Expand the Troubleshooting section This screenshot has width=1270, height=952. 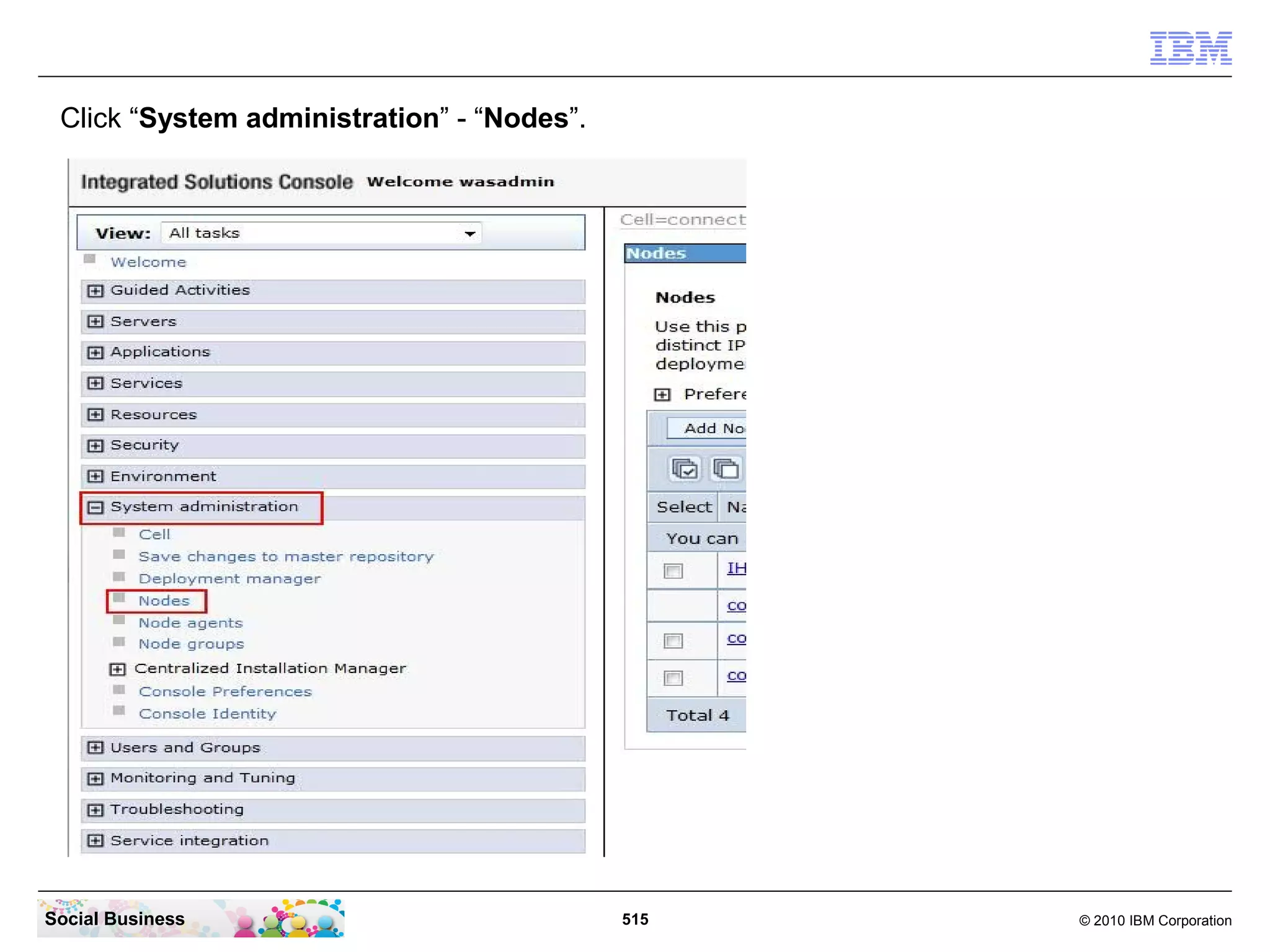95,810
